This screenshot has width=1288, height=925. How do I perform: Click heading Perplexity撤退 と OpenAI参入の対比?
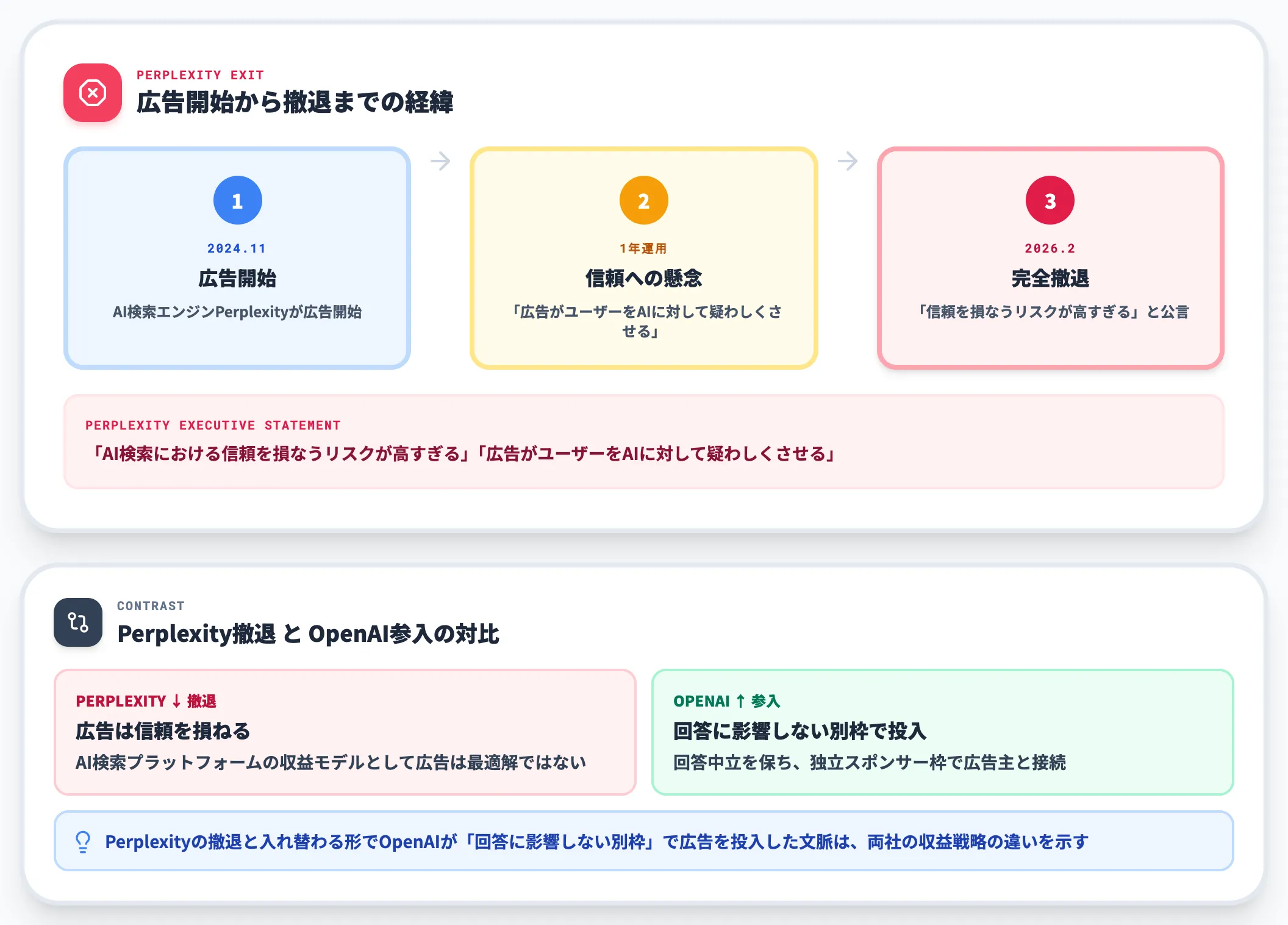[309, 634]
